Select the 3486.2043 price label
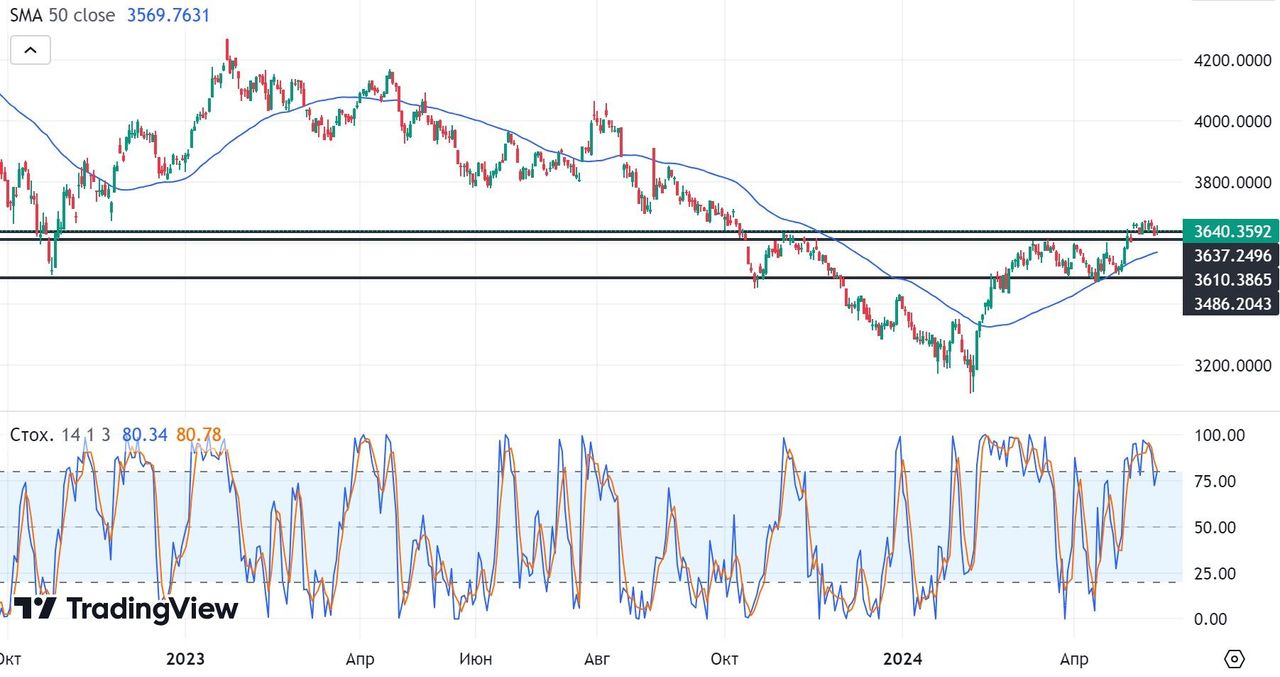This screenshot has width=1280, height=677. 1230,303
